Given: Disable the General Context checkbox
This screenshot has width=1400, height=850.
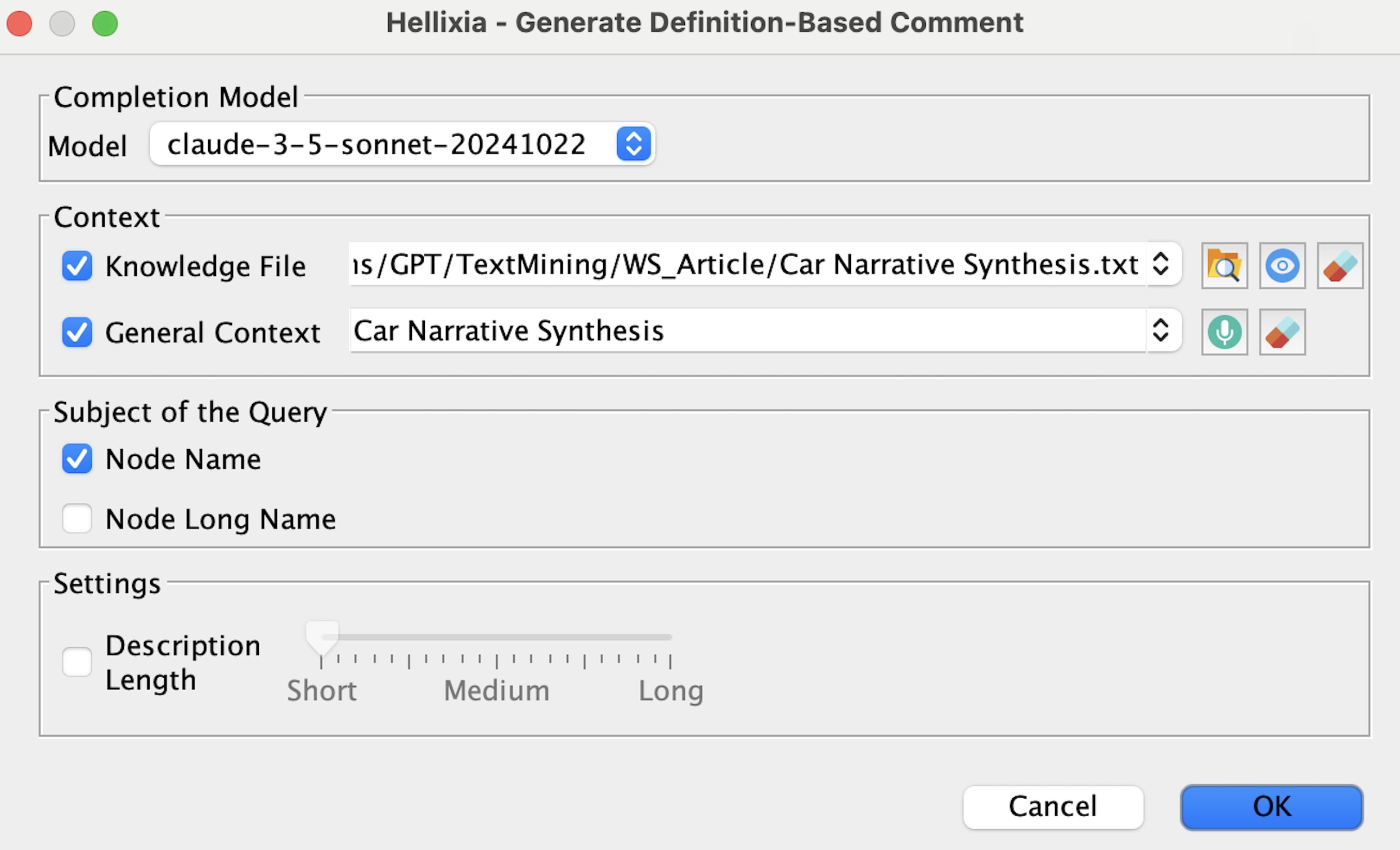Looking at the screenshot, I should [x=77, y=332].
